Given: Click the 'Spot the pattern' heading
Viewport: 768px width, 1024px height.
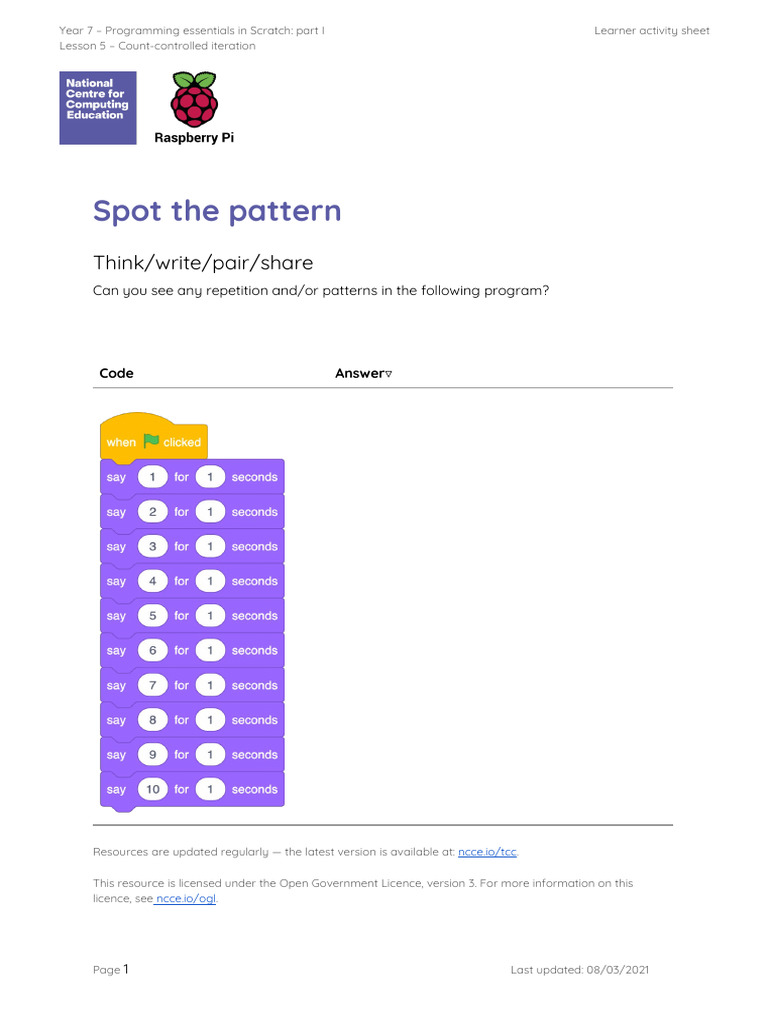Looking at the screenshot, I should 217,212.
